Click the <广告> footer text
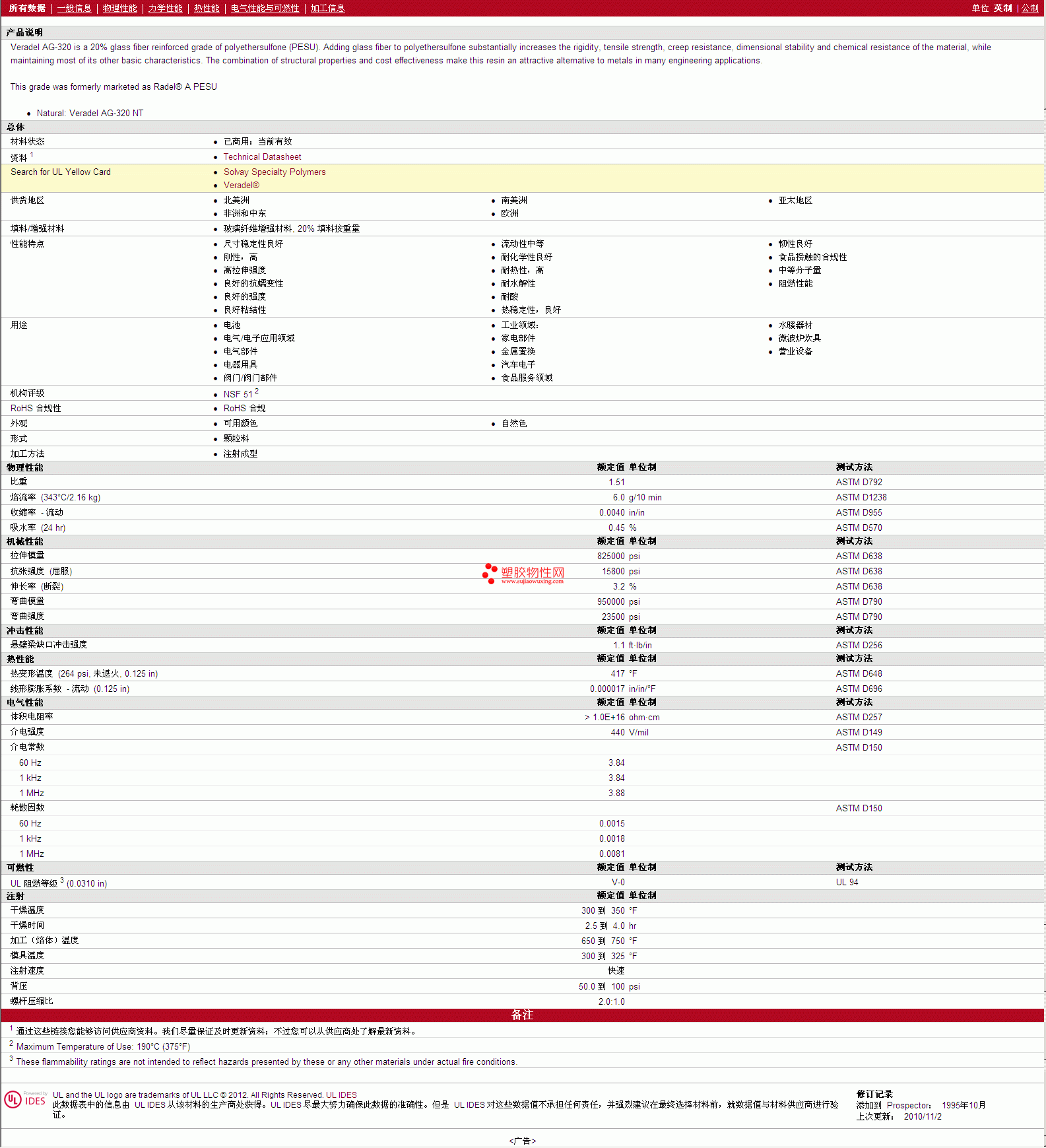 (x=522, y=1141)
